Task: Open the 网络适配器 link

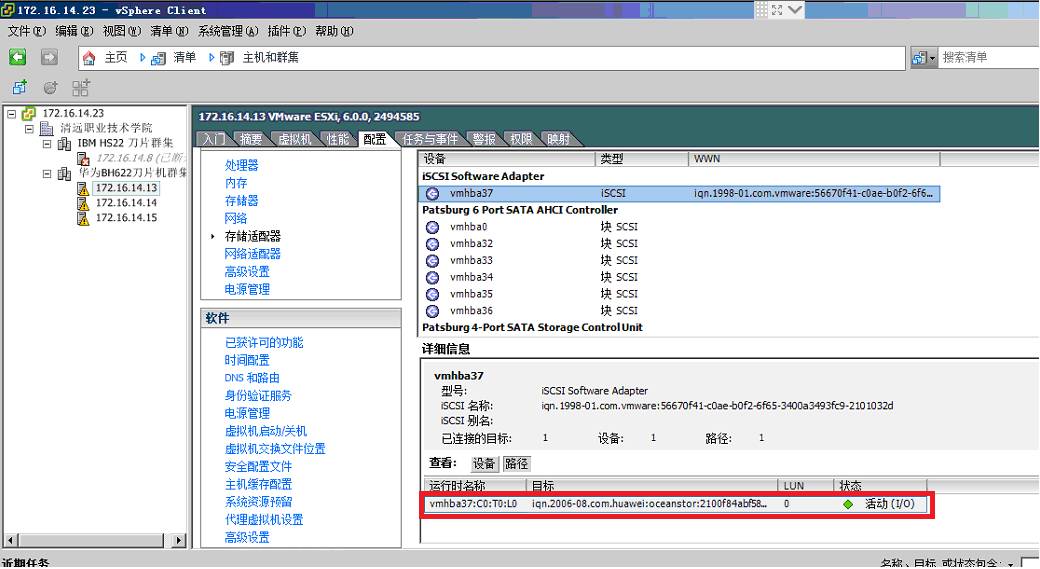Action: [x=253, y=254]
